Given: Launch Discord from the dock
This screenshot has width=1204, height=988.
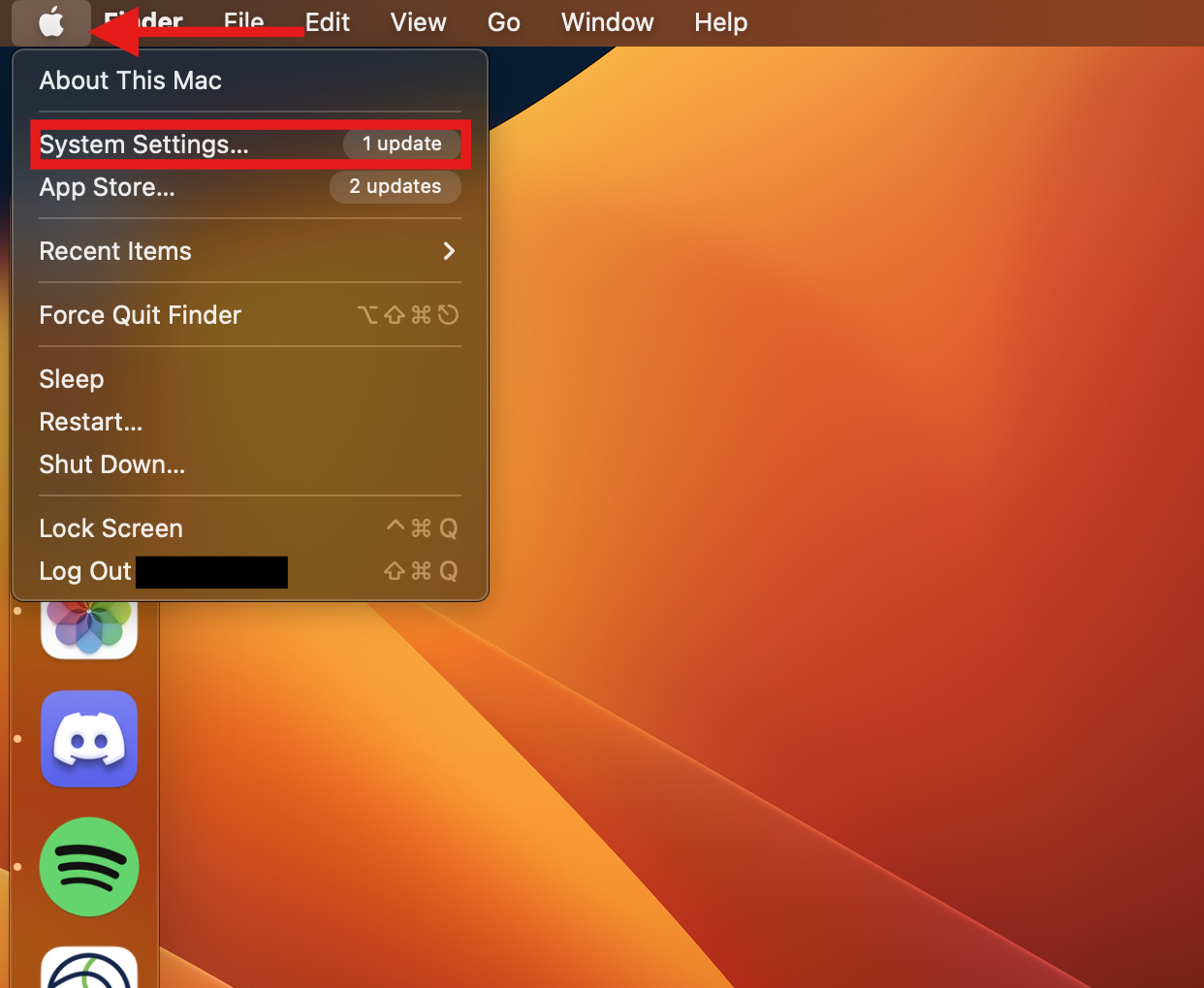Looking at the screenshot, I should pyautogui.click(x=88, y=739).
